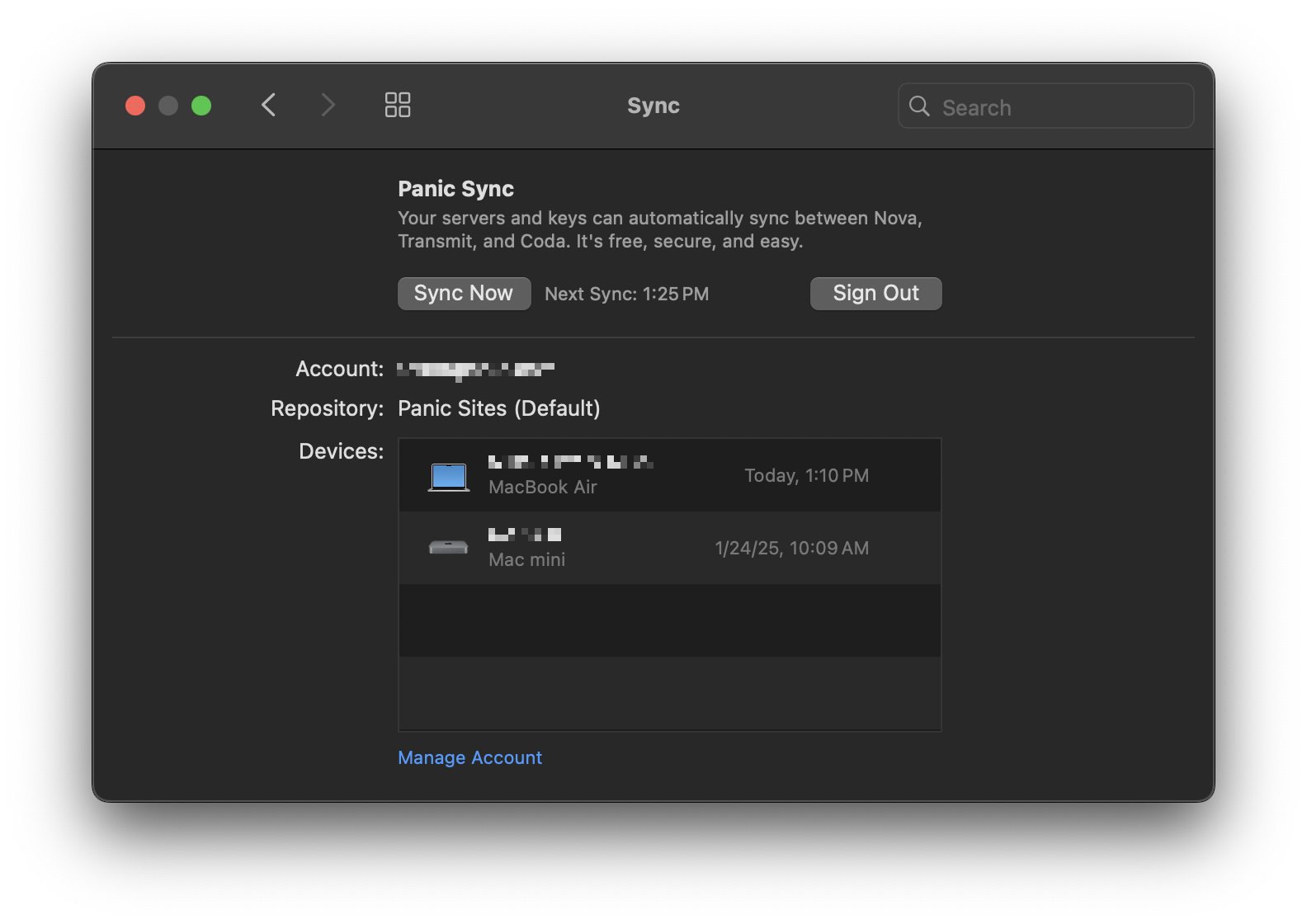
Task: Click the 'Next Sync: 1:25 PM' label
Action: pos(626,294)
